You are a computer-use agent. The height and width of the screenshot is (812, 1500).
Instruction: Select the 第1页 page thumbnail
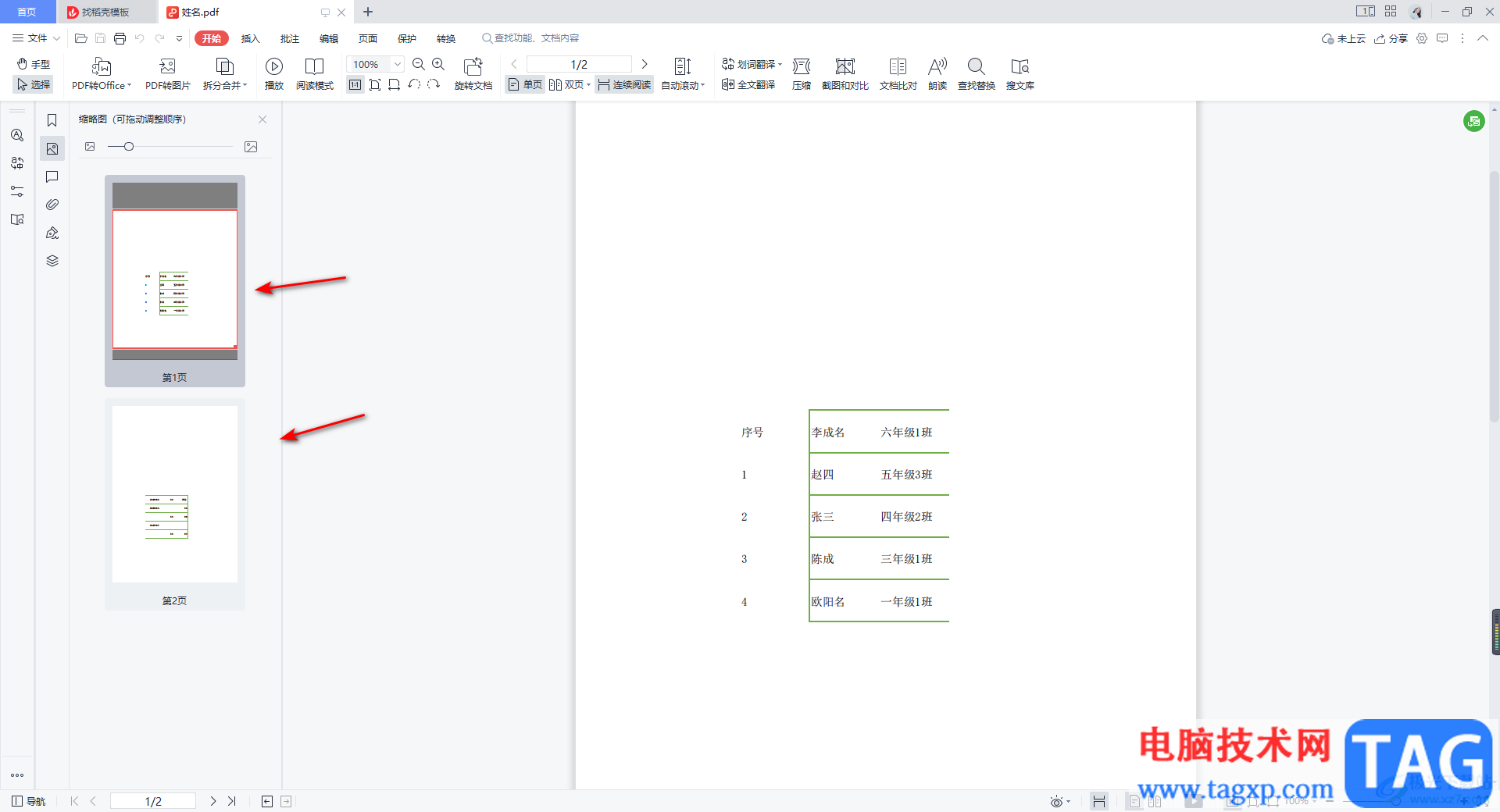(x=175, y=281)
